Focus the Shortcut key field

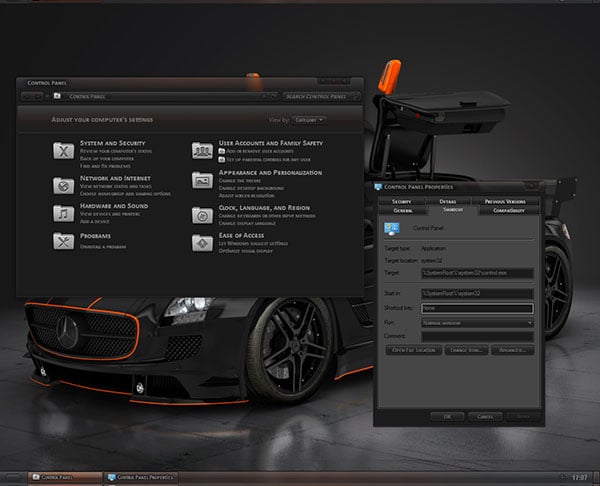point(477,308)
